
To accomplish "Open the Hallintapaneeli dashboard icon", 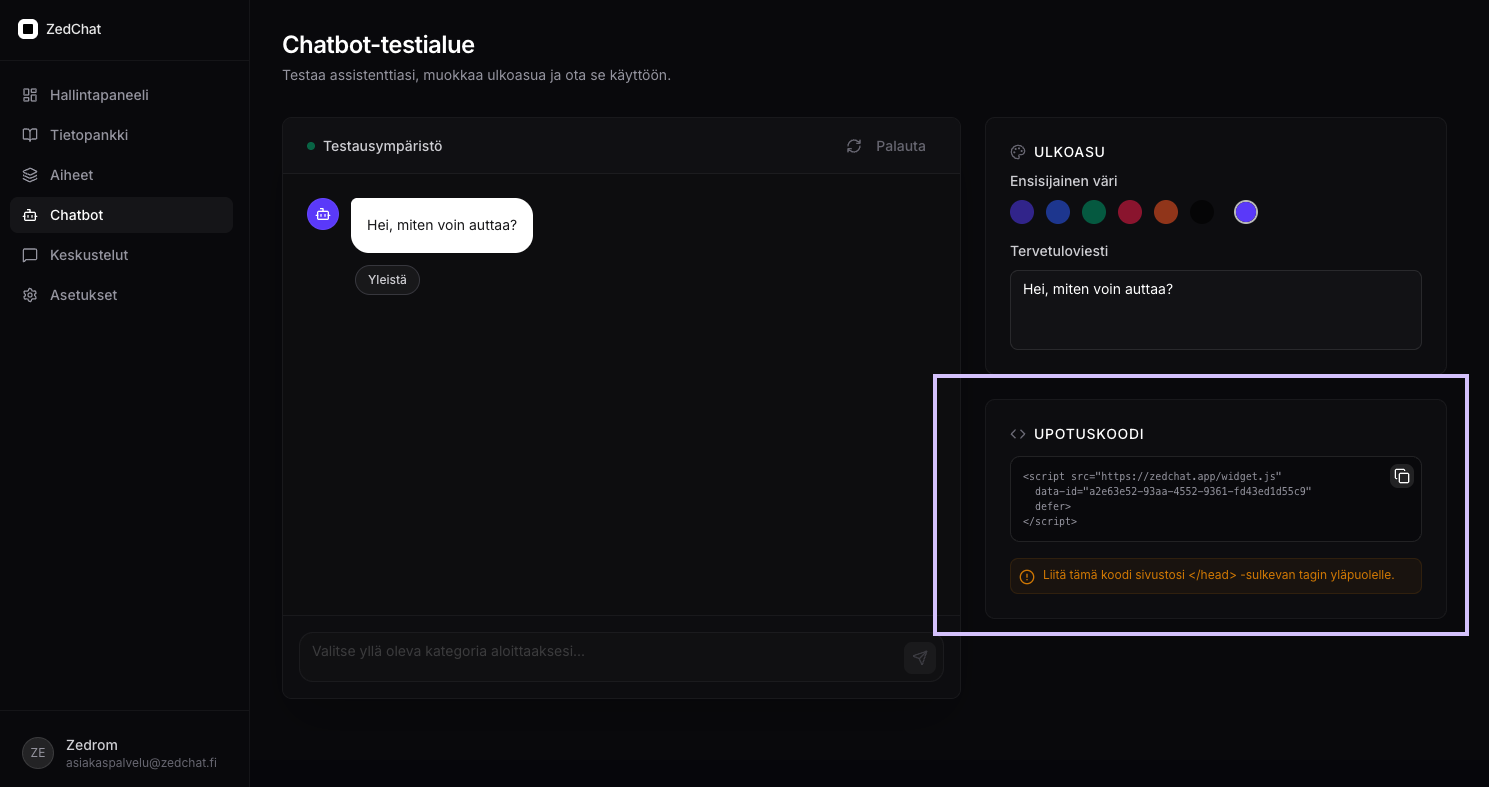I will pos(29,95).
